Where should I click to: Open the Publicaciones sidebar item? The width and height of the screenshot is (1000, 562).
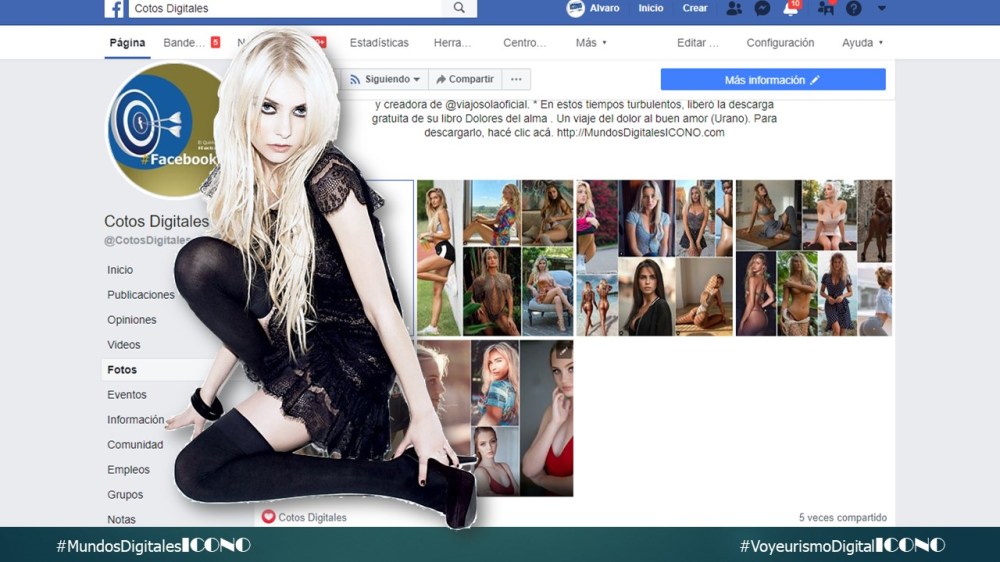click(140, 295)
